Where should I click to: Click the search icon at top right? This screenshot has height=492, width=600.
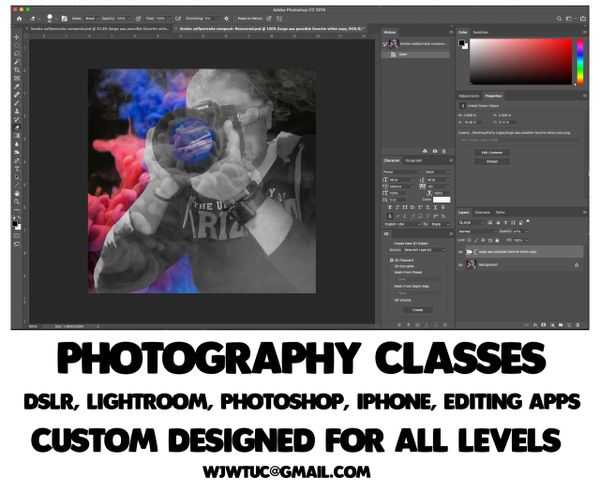click(559, 18)
